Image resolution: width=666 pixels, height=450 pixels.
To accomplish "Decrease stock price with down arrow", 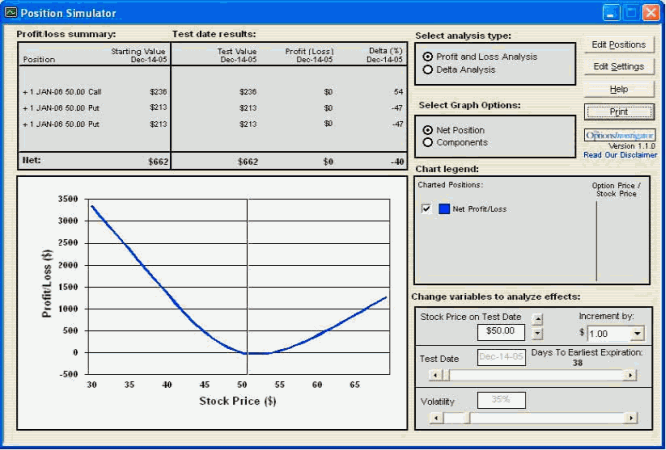I will point(538,334).
